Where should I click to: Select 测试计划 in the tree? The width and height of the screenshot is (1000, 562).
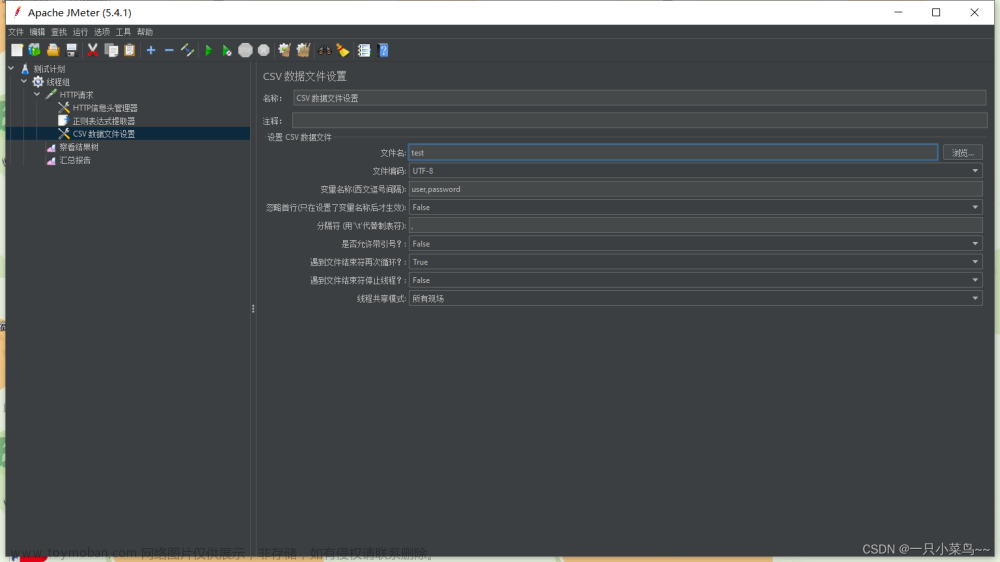(x=49, y=69)
